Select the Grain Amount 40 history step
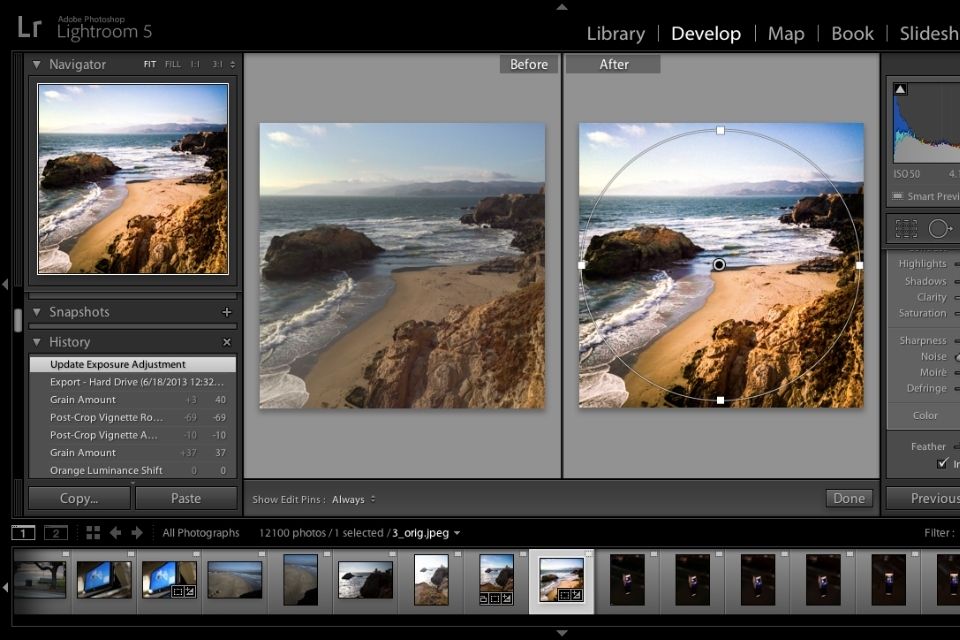Viewport: 960px width, 640px height. click(x=132, y=399)
